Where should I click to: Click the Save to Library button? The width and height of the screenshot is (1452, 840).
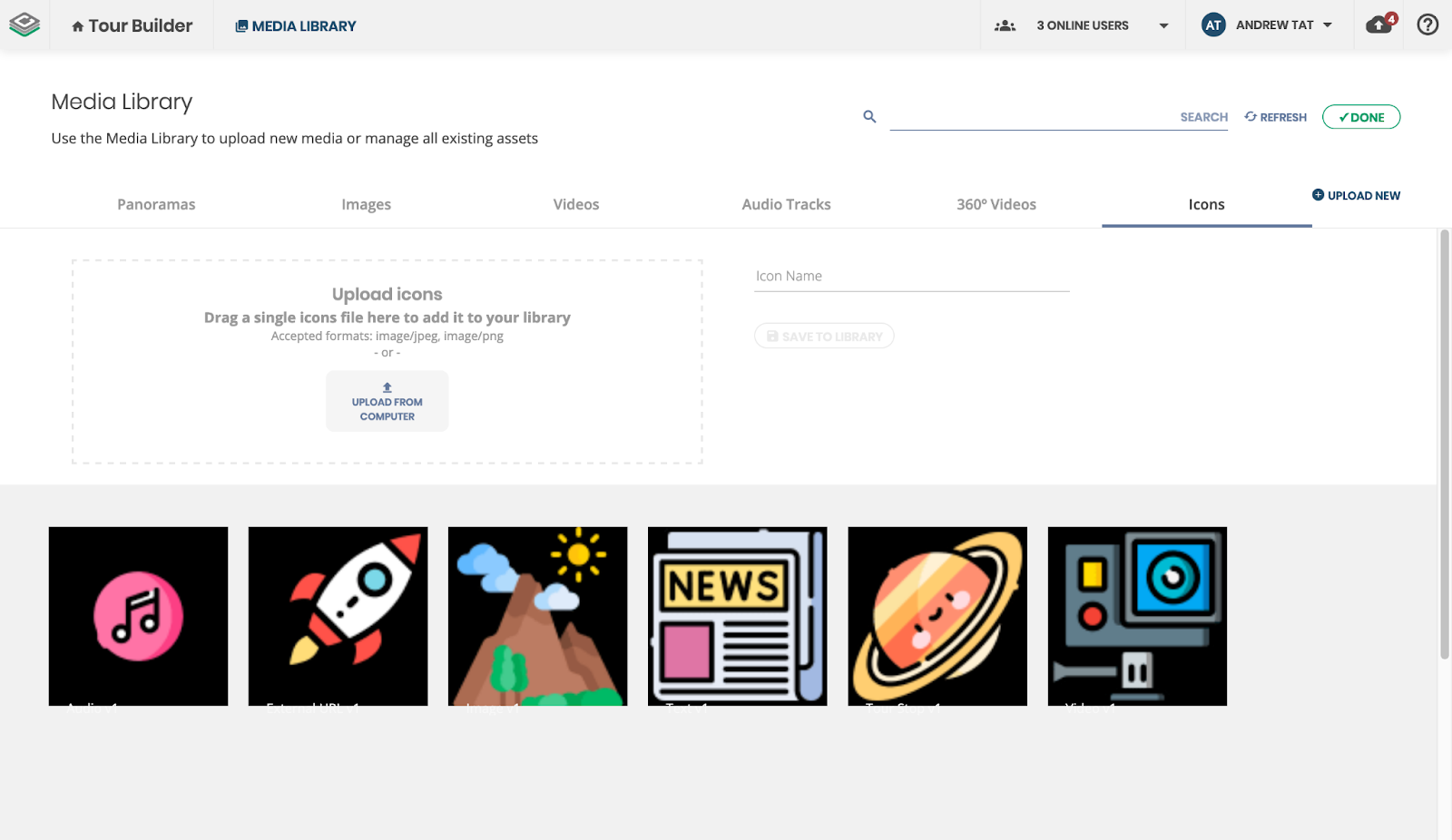click(824, 336)
